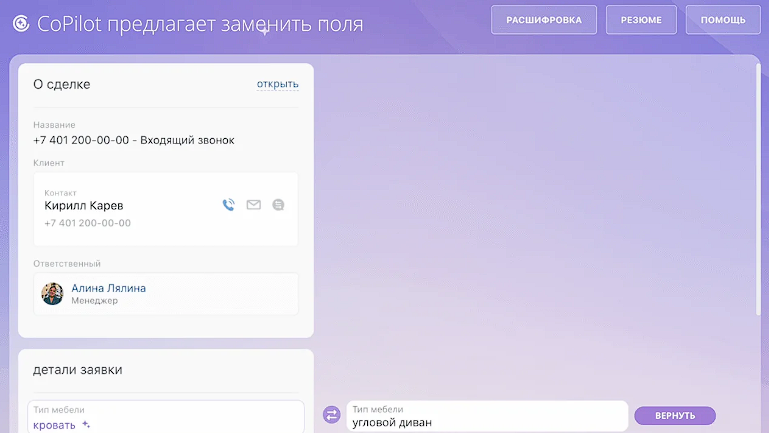
Task: Click the deal title +7 401 200-00-00 - Входящий звонок
Action: coord(134,140)
